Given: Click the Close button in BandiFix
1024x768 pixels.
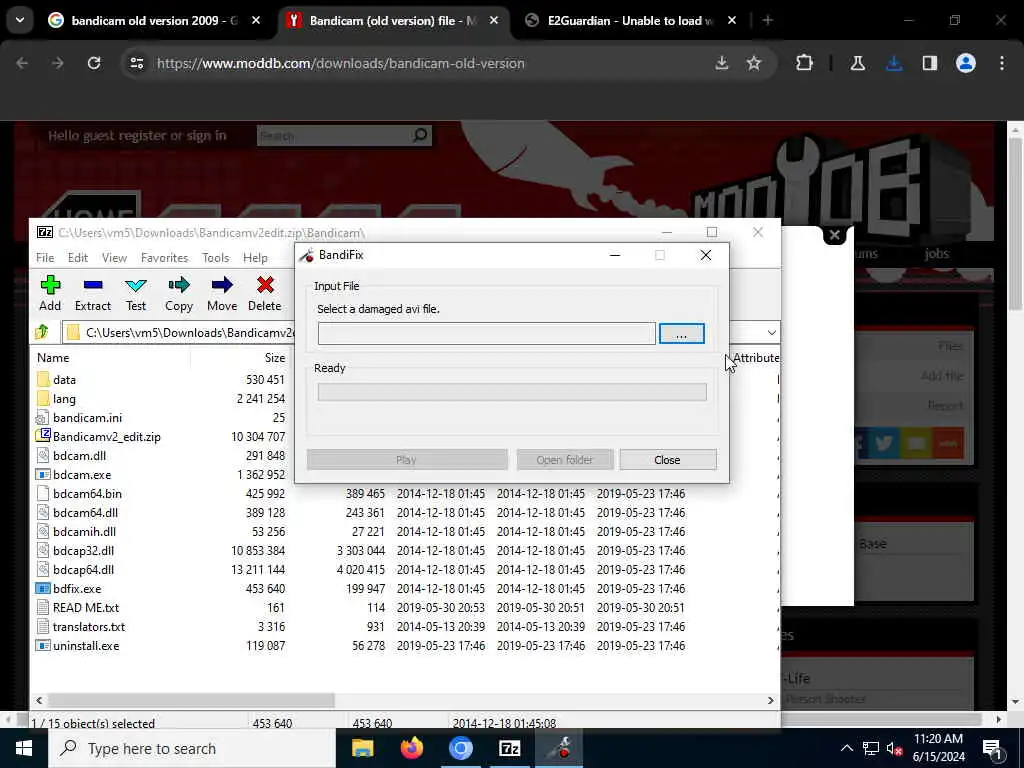Looking at the screenshot, I should click(x=667, y=460).
